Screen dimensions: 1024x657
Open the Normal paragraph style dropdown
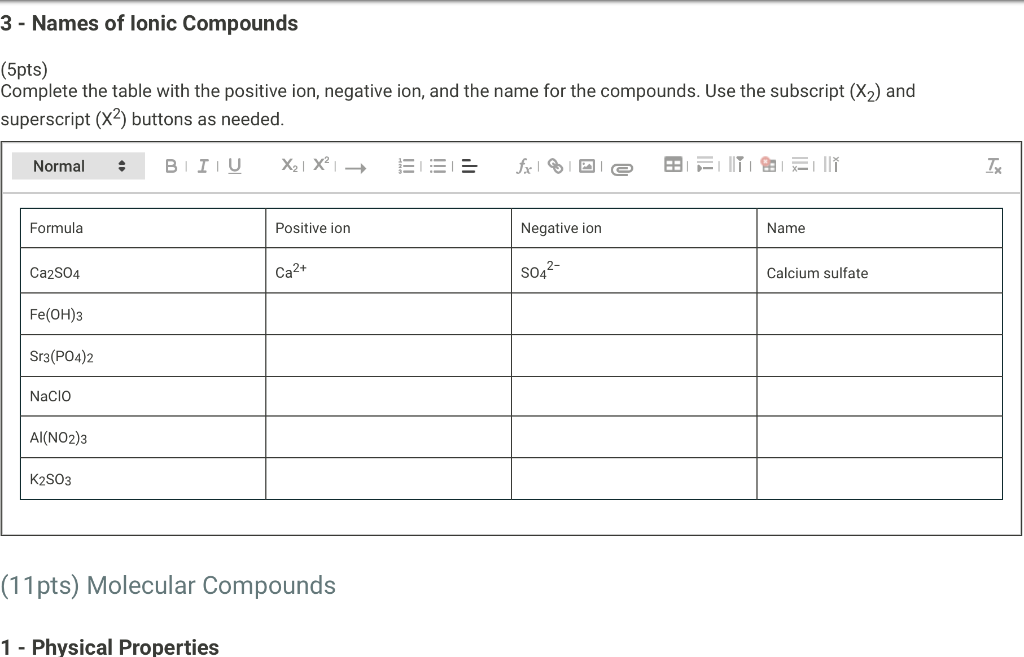78,165
